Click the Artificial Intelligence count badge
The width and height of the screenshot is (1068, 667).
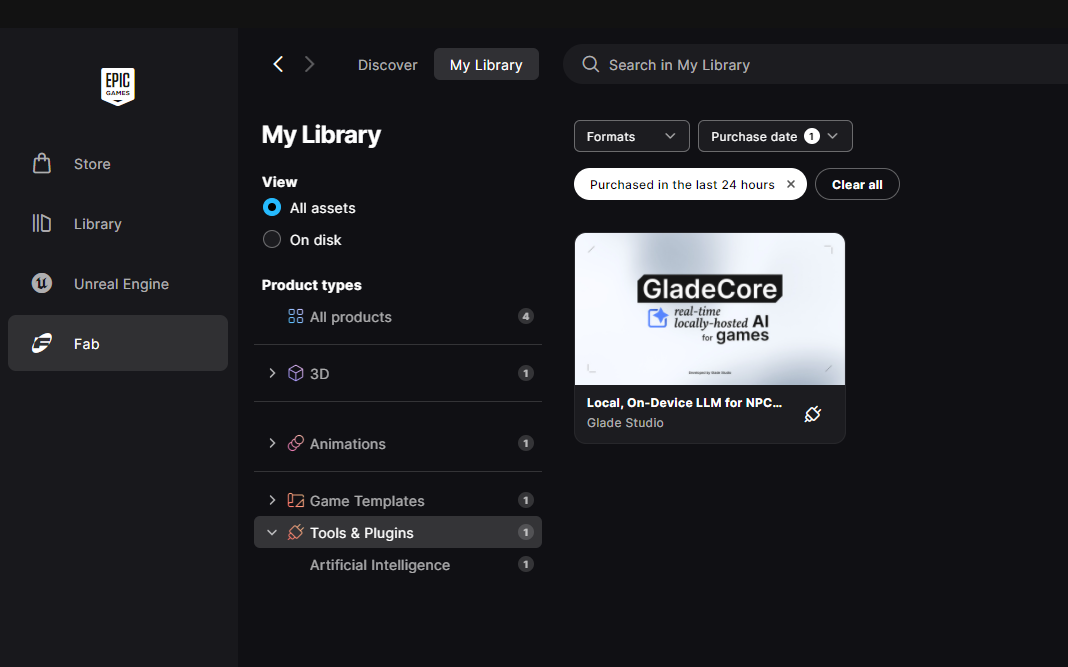click(x=525, y=564)
